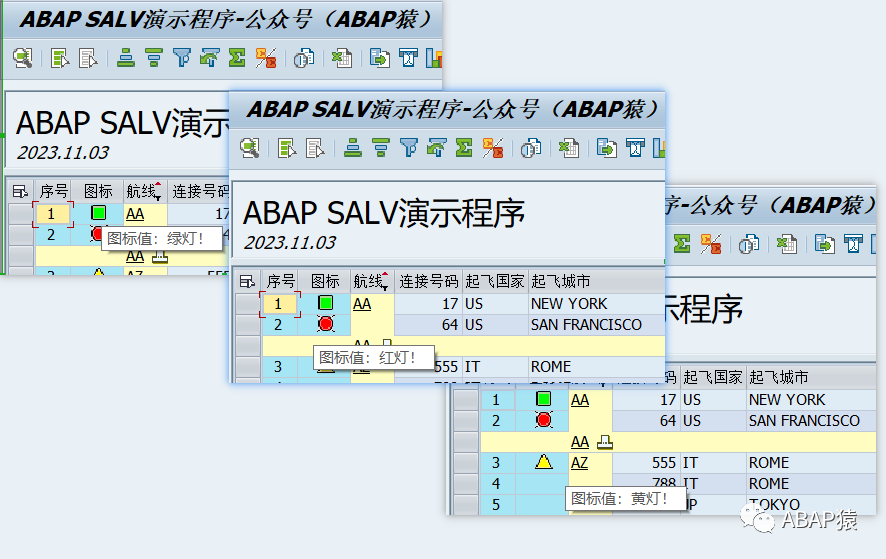Screen dimensions: 886x559
Task: Export to spreadsheet in green-light tooltip window
Action: pos(342,58)
